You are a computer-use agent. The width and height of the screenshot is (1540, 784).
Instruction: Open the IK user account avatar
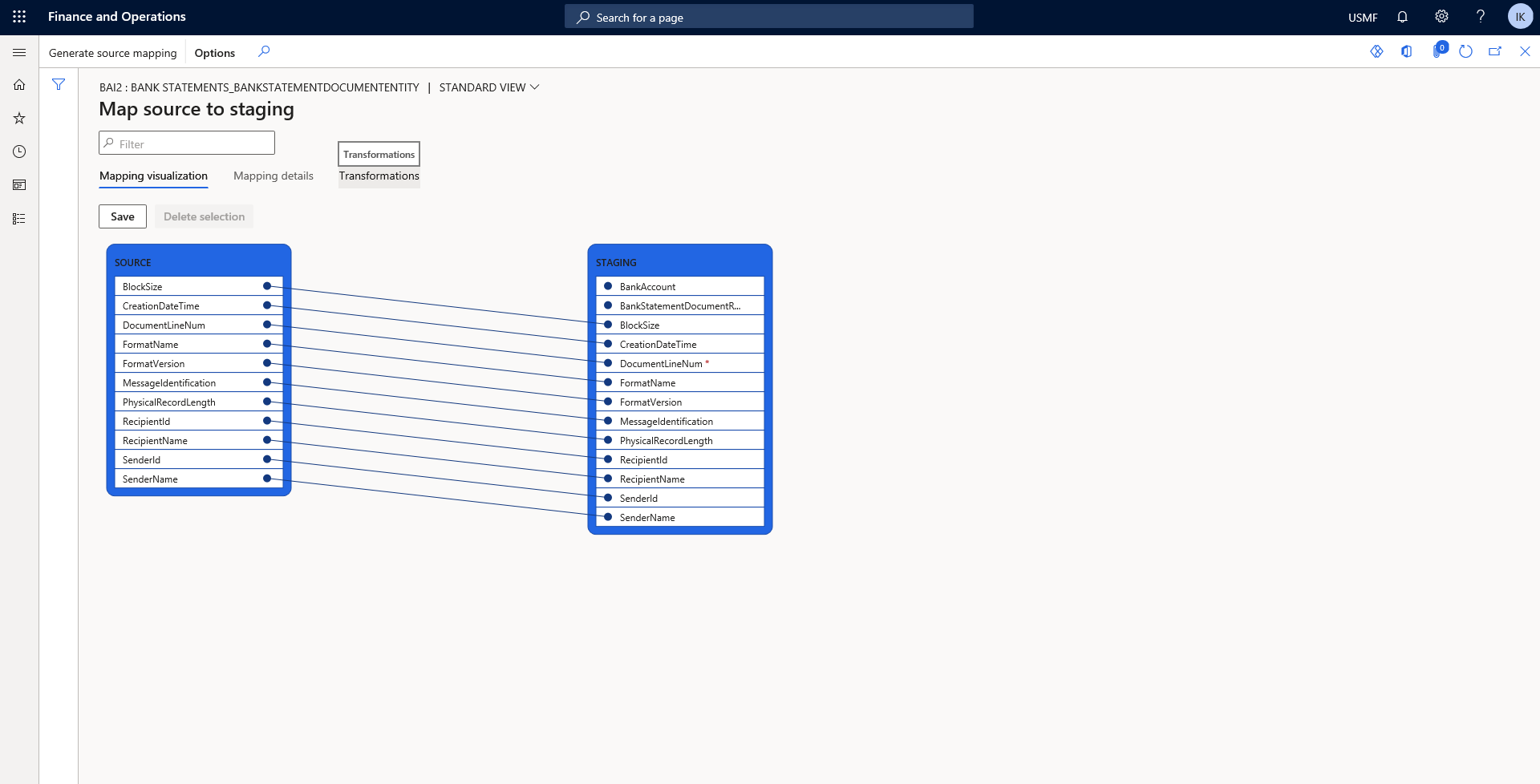pos(1520,17)
